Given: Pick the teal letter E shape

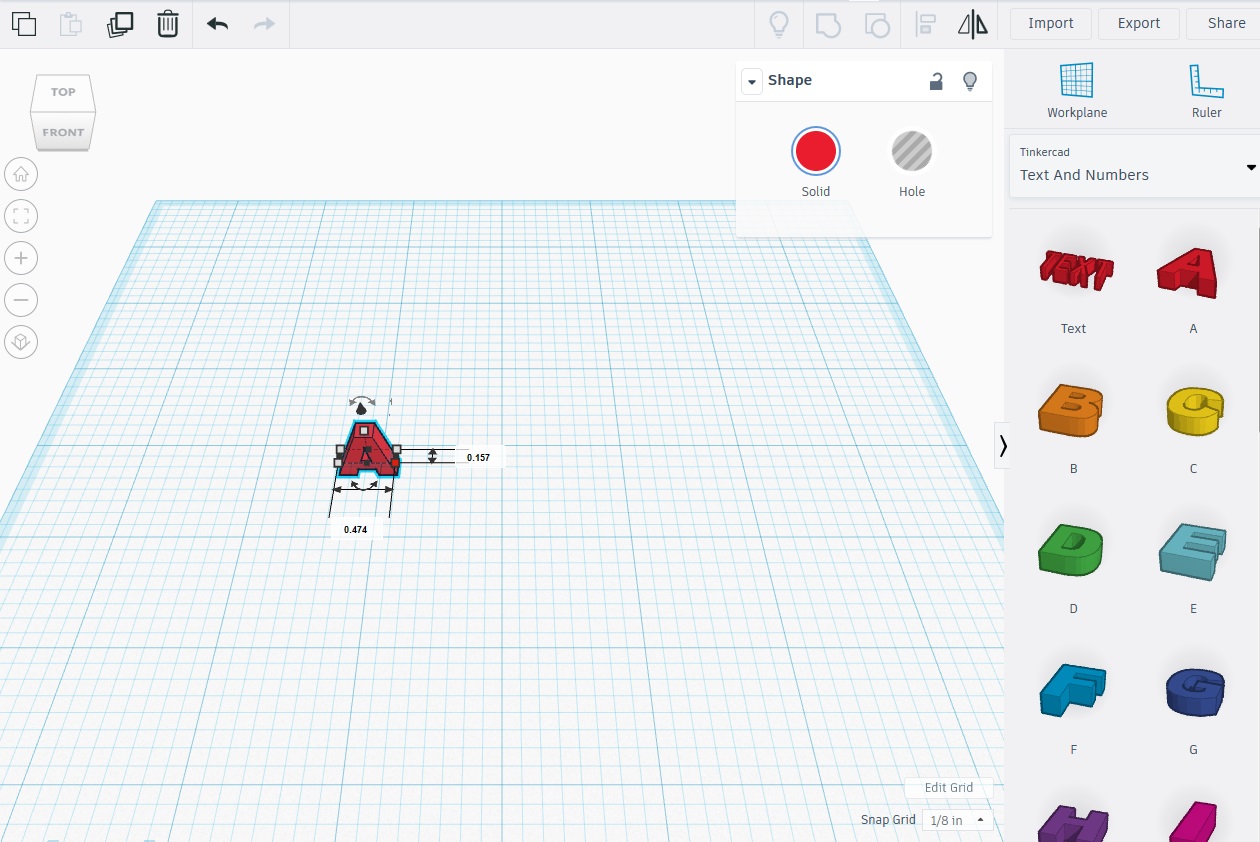Looking at the screenshot, I should (1192, 551).
